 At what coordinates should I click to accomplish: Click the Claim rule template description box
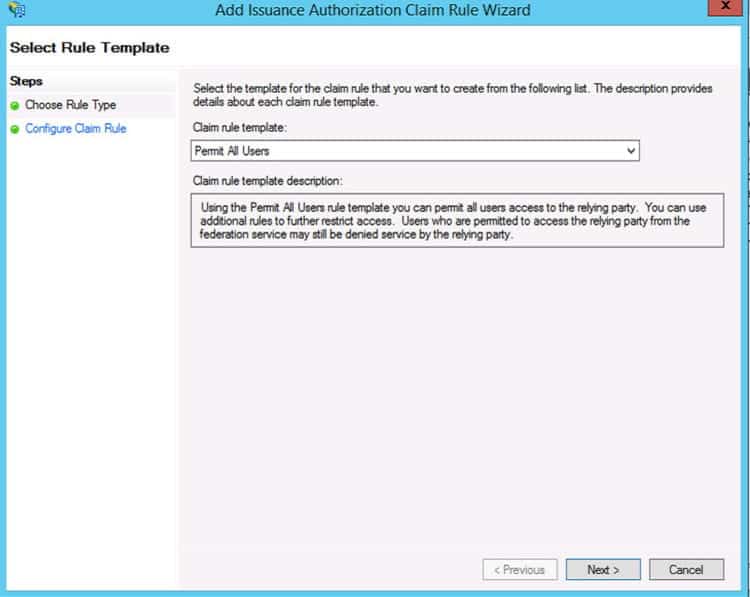coord(457,221)
